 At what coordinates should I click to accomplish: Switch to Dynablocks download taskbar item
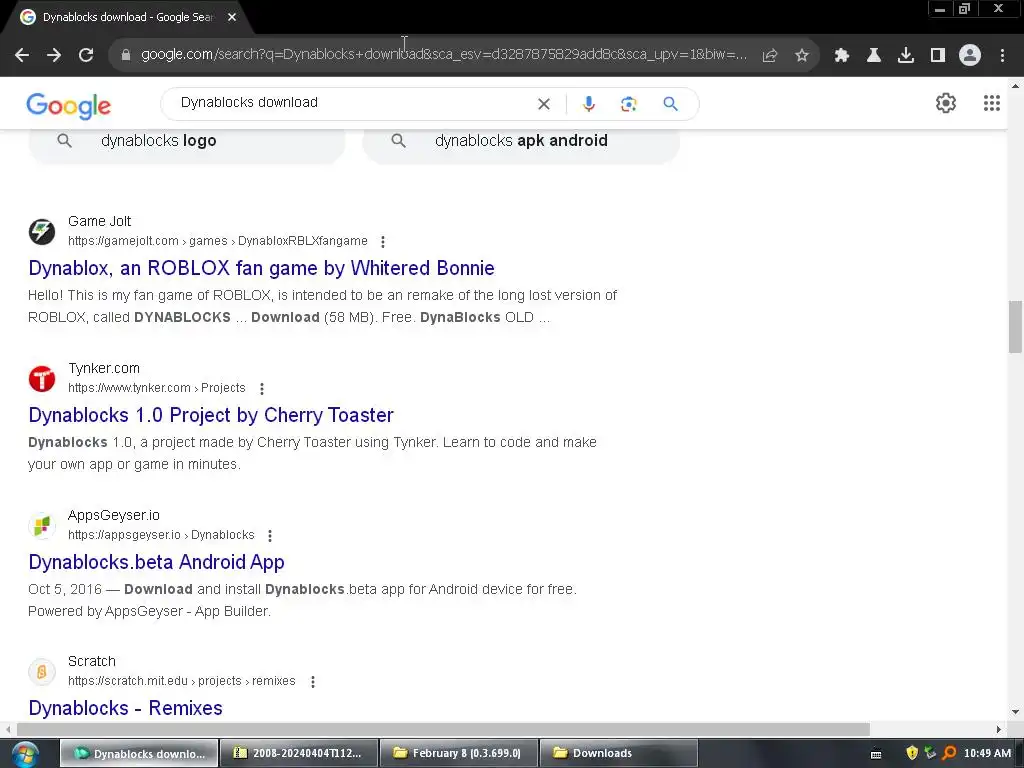tap(139, 754)
